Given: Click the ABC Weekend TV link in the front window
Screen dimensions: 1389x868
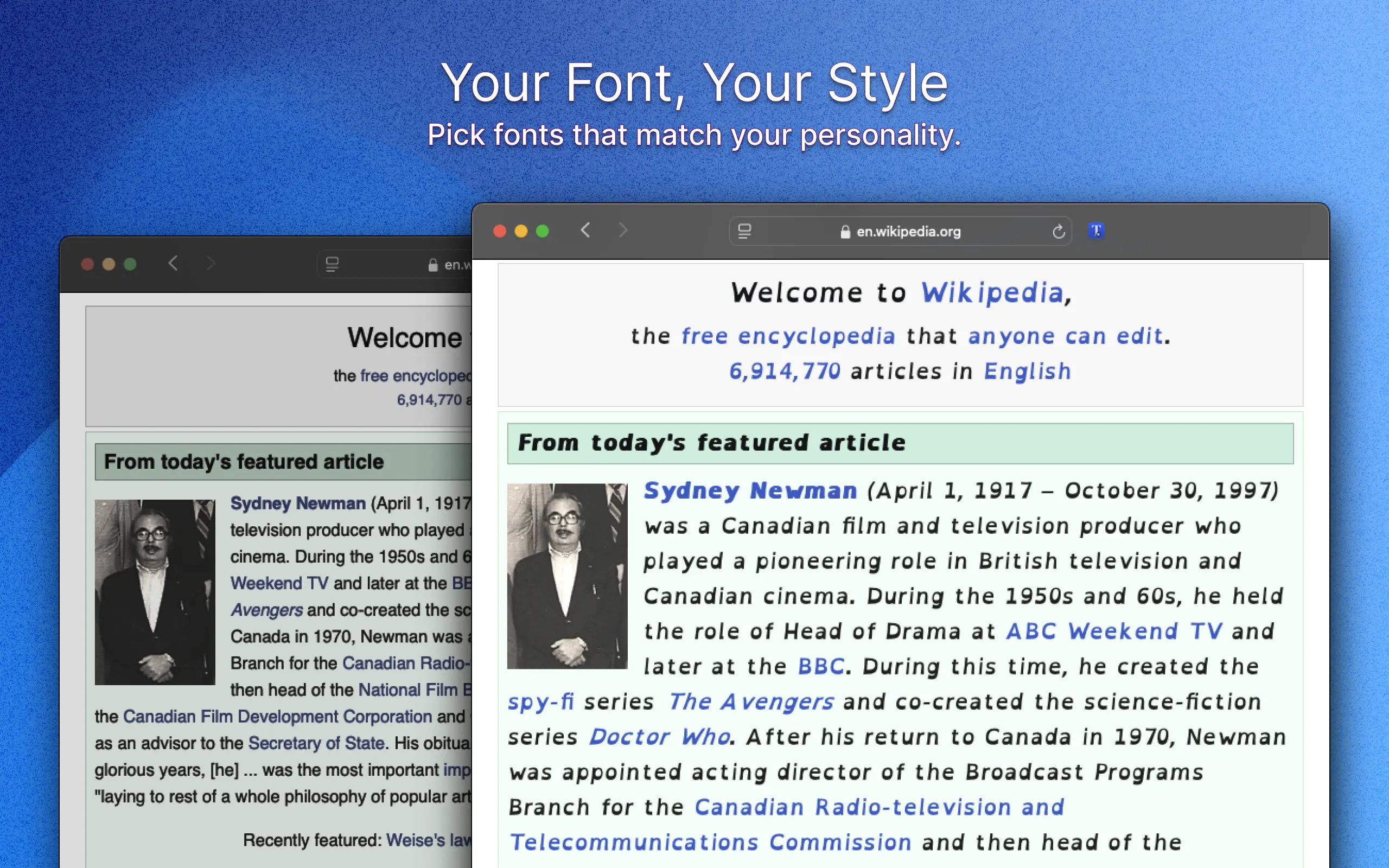Looking at the screenshot, I should [x=1114, y=631].
